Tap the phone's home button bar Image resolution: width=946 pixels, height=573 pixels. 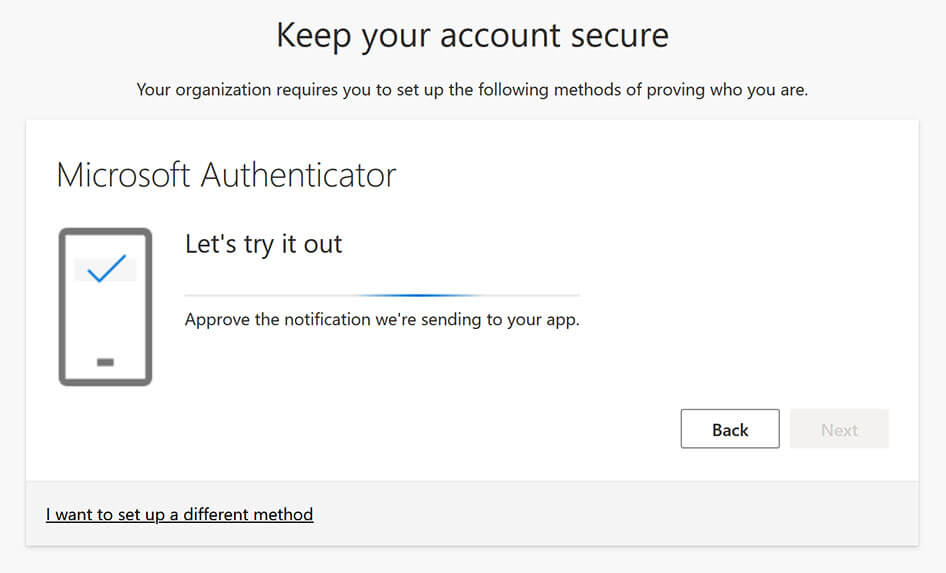[x=105, y=362]
